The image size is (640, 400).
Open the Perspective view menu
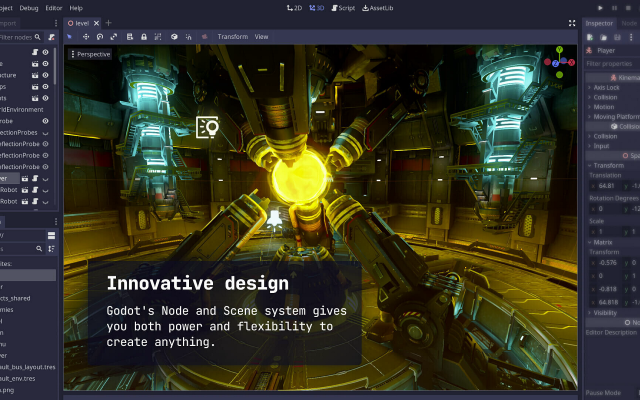[90, 54]
